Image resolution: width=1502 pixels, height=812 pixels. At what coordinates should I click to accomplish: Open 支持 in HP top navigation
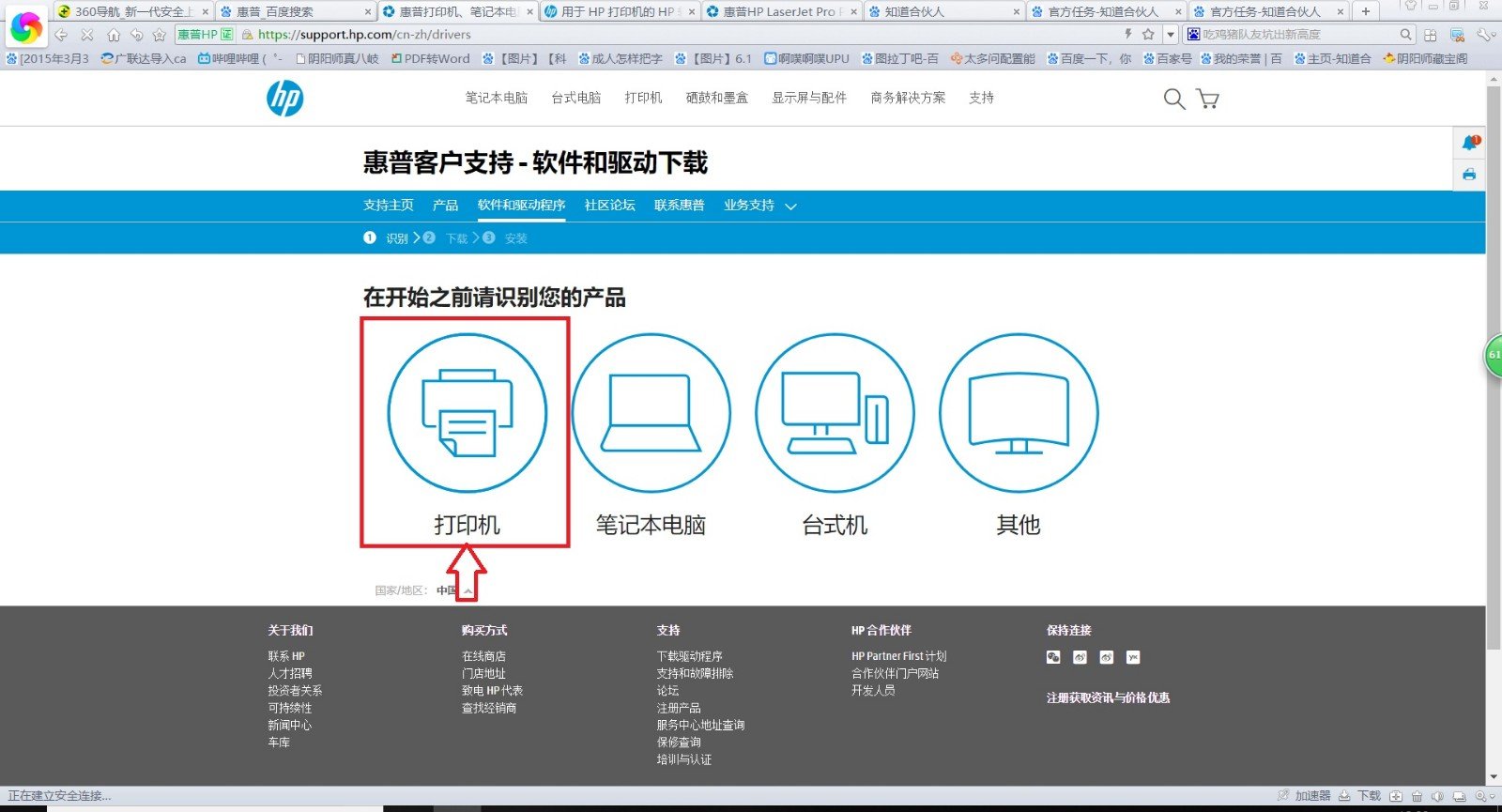[x=981, y=98]
